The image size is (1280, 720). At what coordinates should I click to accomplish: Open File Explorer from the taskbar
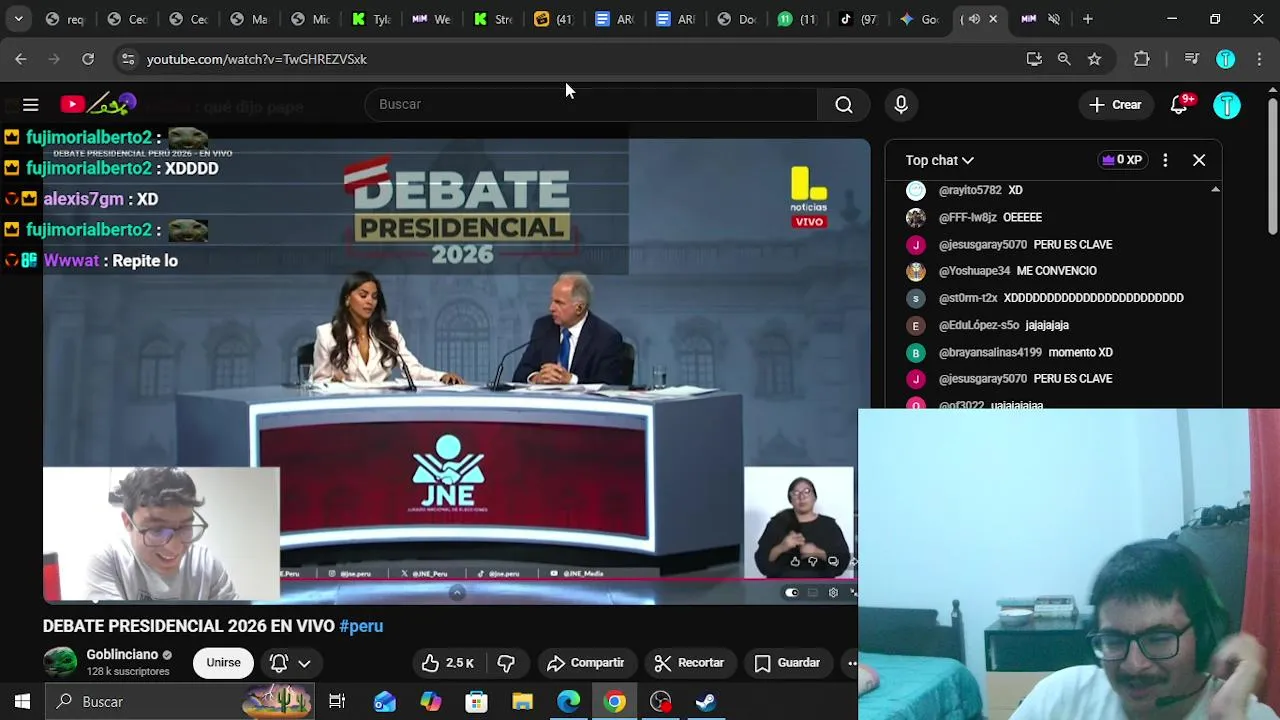pos(523,702)
